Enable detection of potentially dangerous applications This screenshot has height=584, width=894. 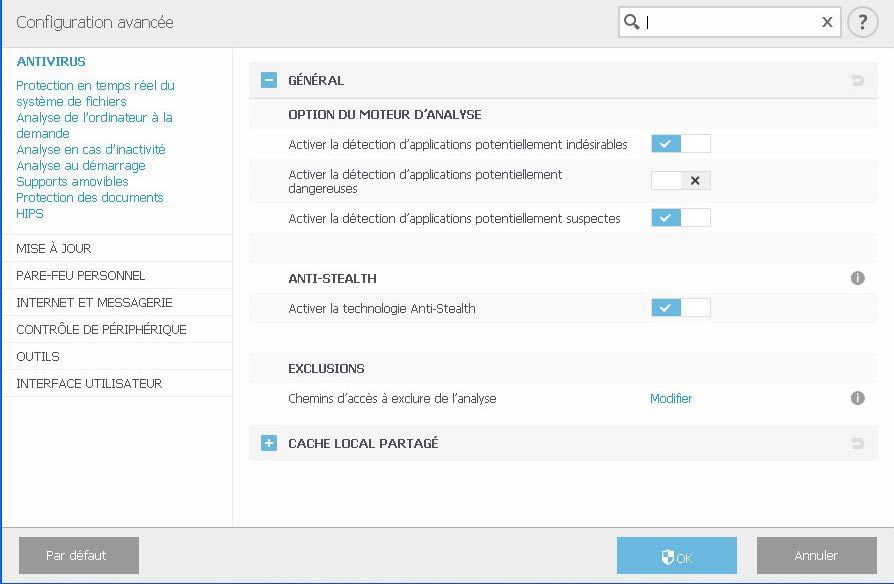(x=680, y=181)
